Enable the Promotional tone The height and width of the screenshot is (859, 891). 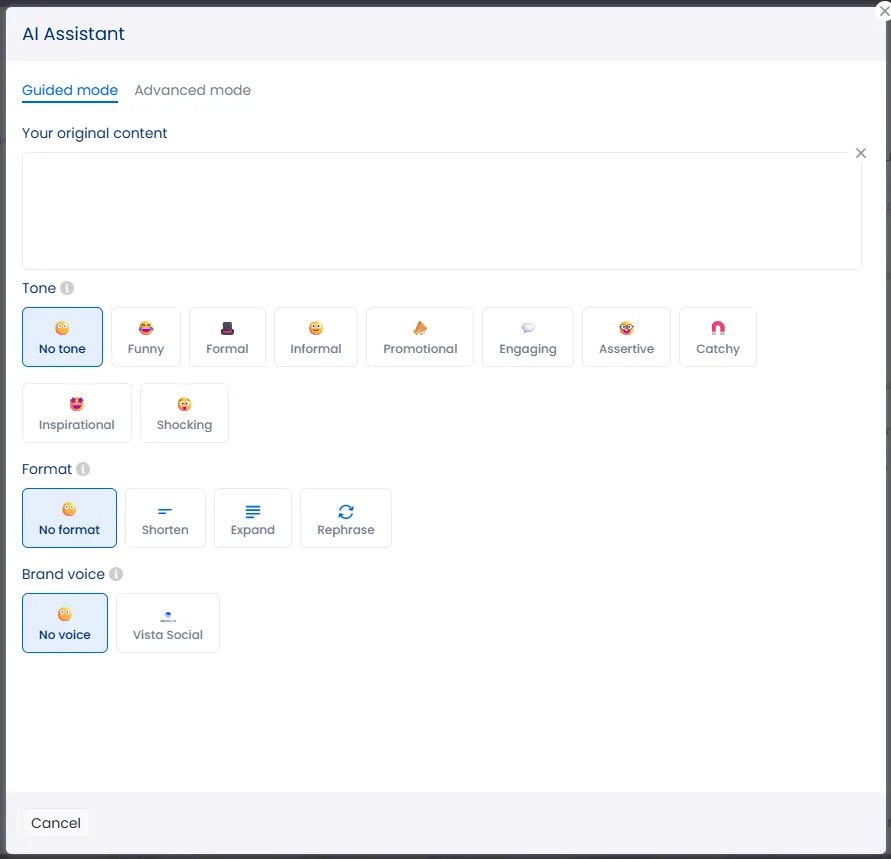coord(420,337)
